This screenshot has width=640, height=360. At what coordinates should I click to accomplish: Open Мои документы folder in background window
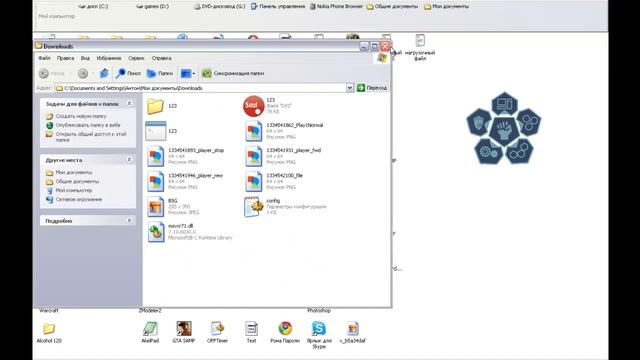[447, 7]
